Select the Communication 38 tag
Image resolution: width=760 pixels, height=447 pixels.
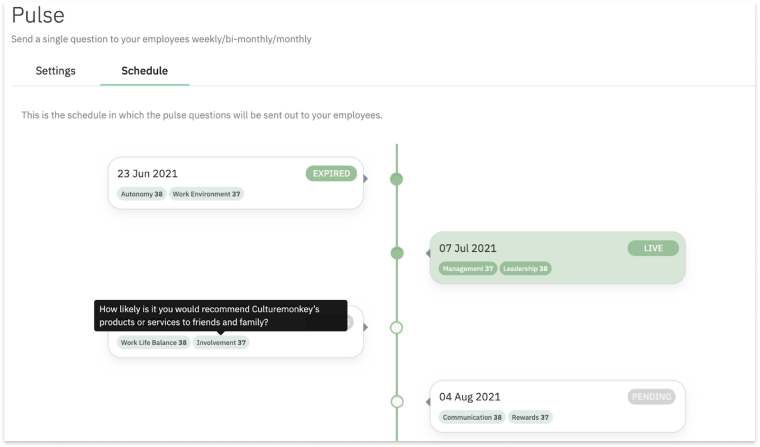point(471,417)
